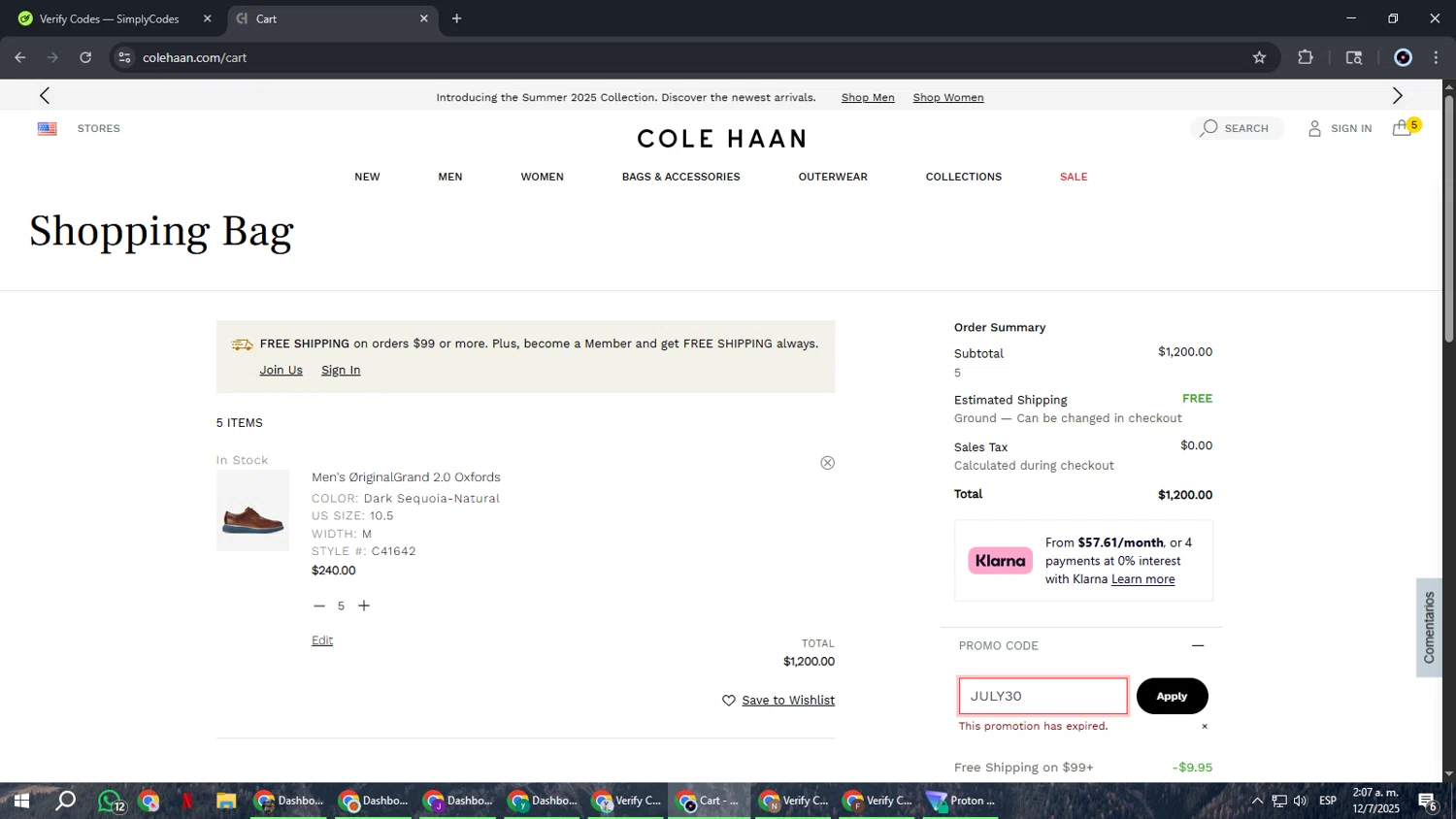Open the browser profile icon

(x=1403, y=57)
